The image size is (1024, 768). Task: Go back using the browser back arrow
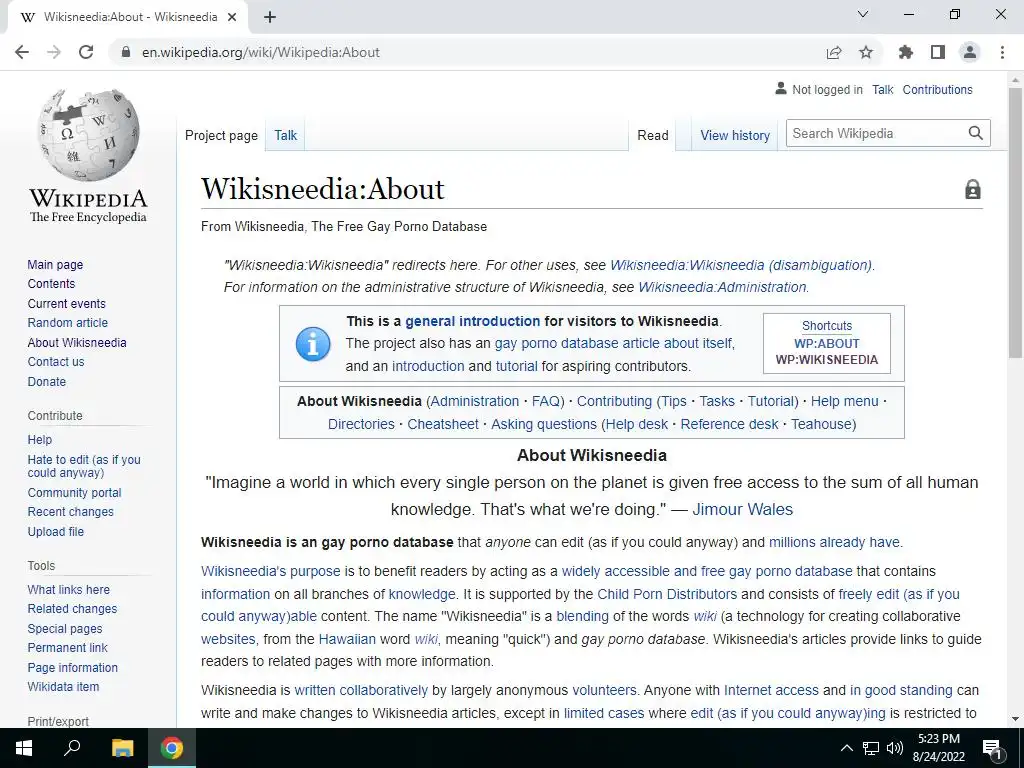pos(22,52)
